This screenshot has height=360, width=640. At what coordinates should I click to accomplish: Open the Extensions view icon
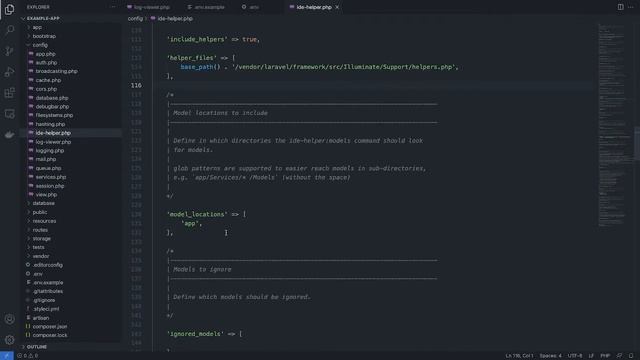click(9, 93)
